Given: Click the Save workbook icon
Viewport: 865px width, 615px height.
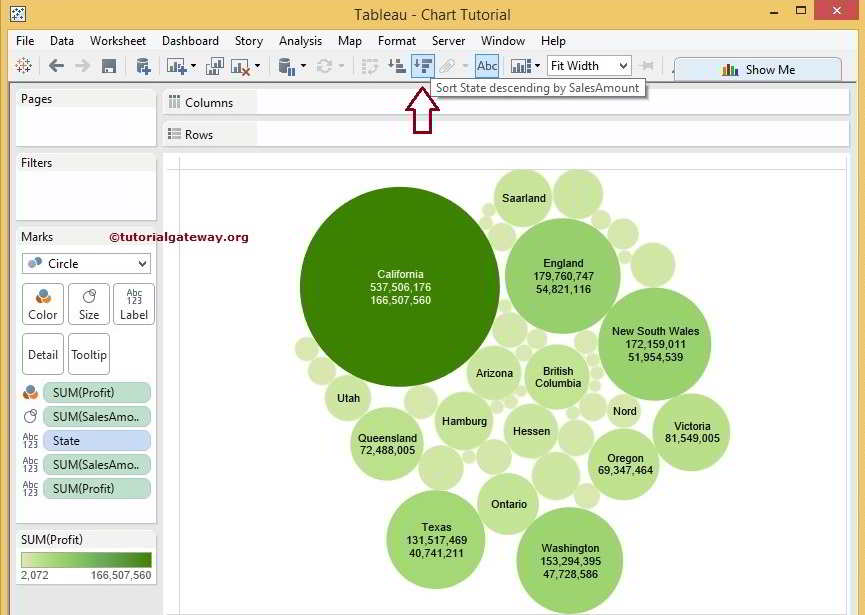Looking at the screenshot, I should click(109, 66).
